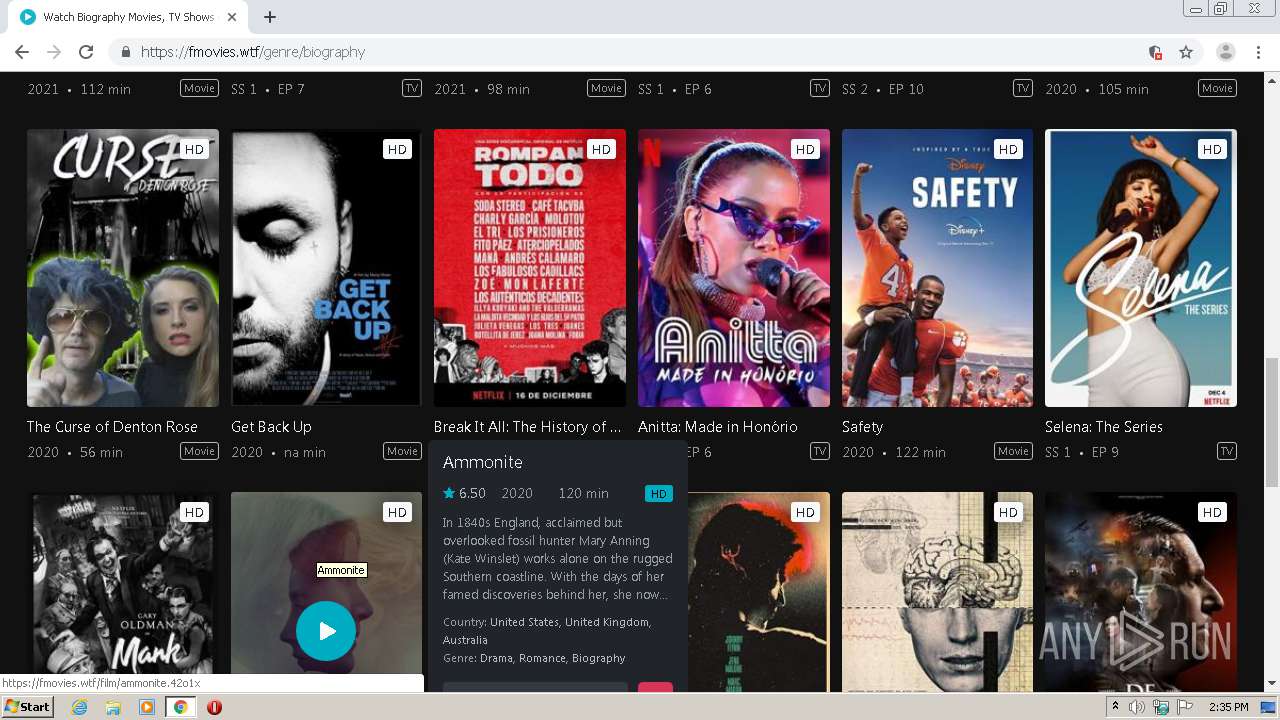Click the scrollbar up arrow
Screen dimensions: 1280x720
(x=1271, y=80)
